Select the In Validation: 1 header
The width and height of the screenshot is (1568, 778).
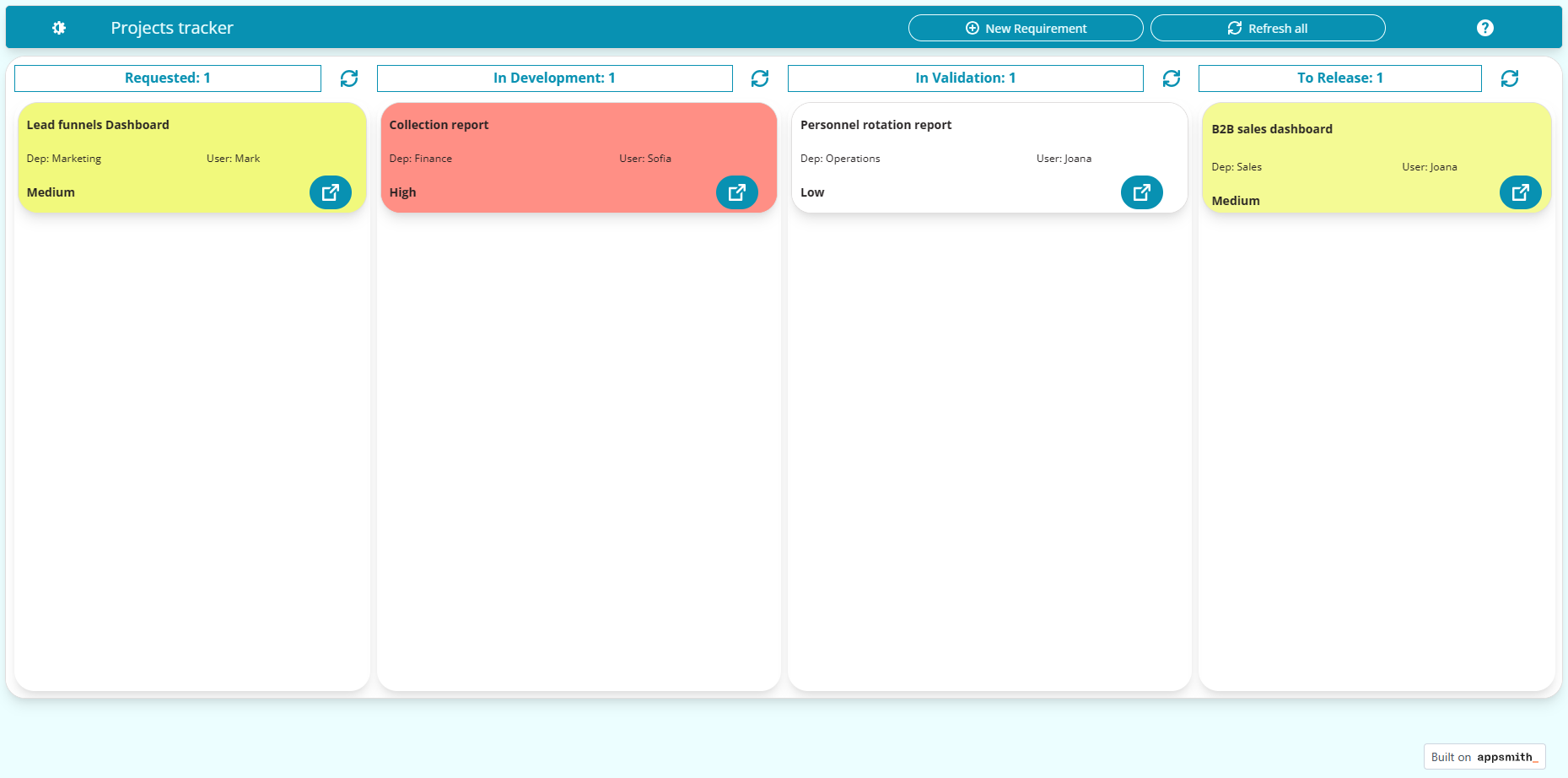(965, 78)
